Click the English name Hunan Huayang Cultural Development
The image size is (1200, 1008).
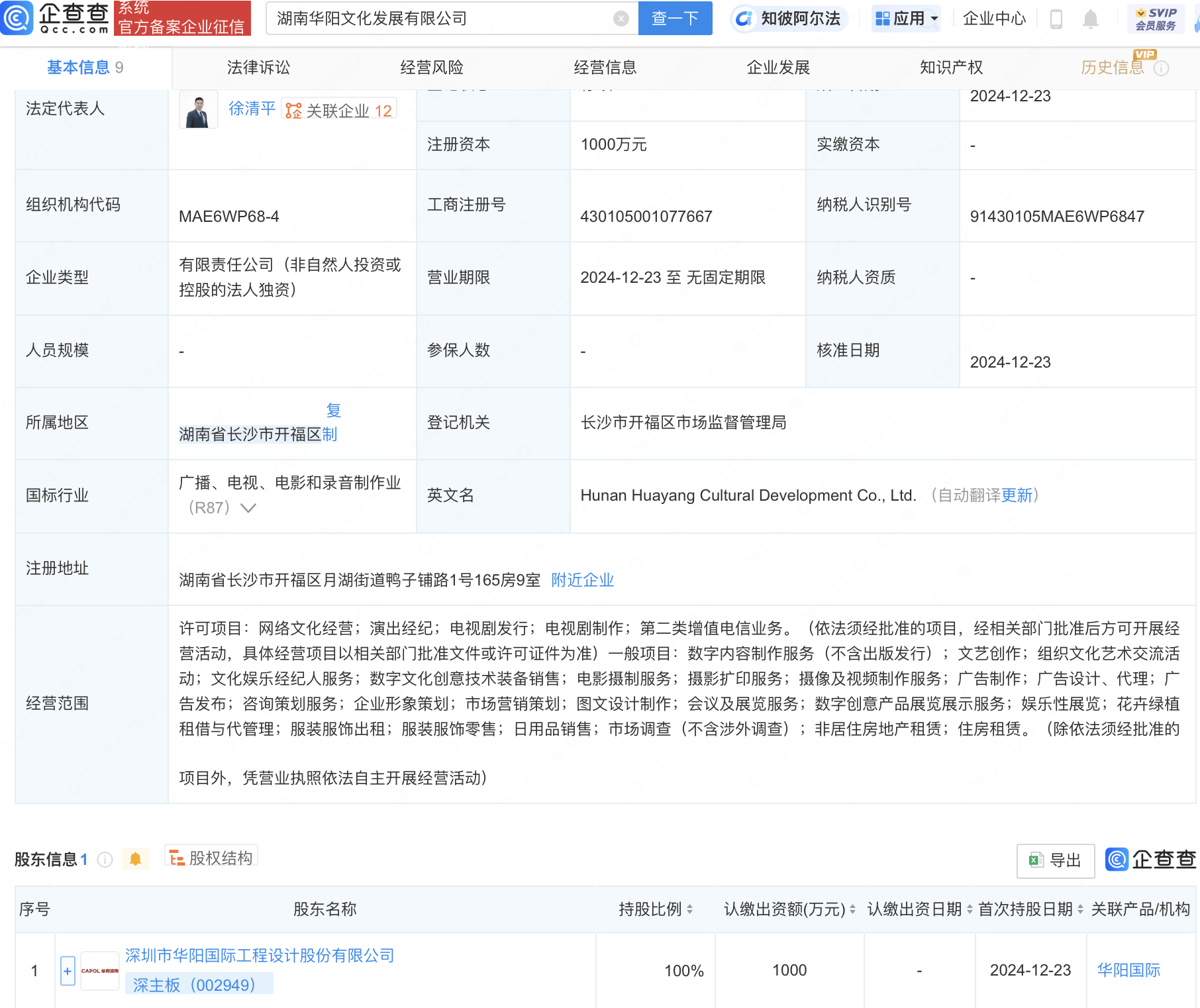click(x=748, y=495)
